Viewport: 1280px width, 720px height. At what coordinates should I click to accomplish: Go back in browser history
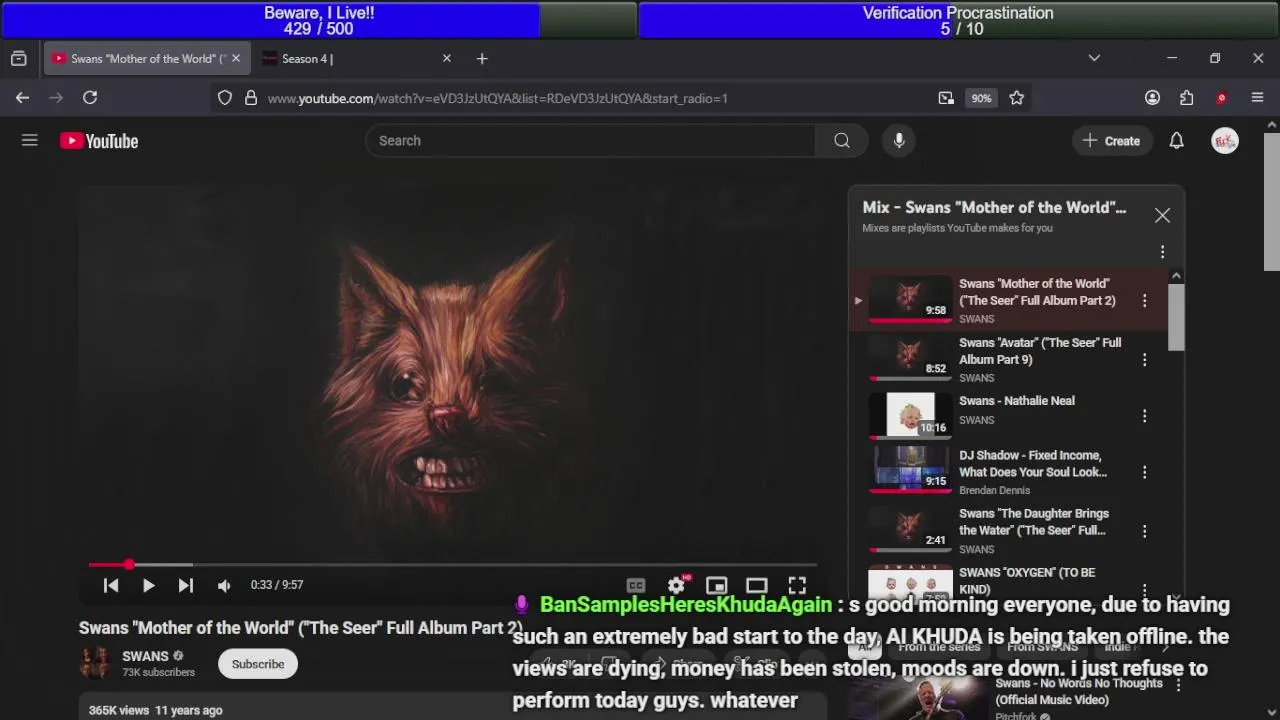click(x=22, y=98)
